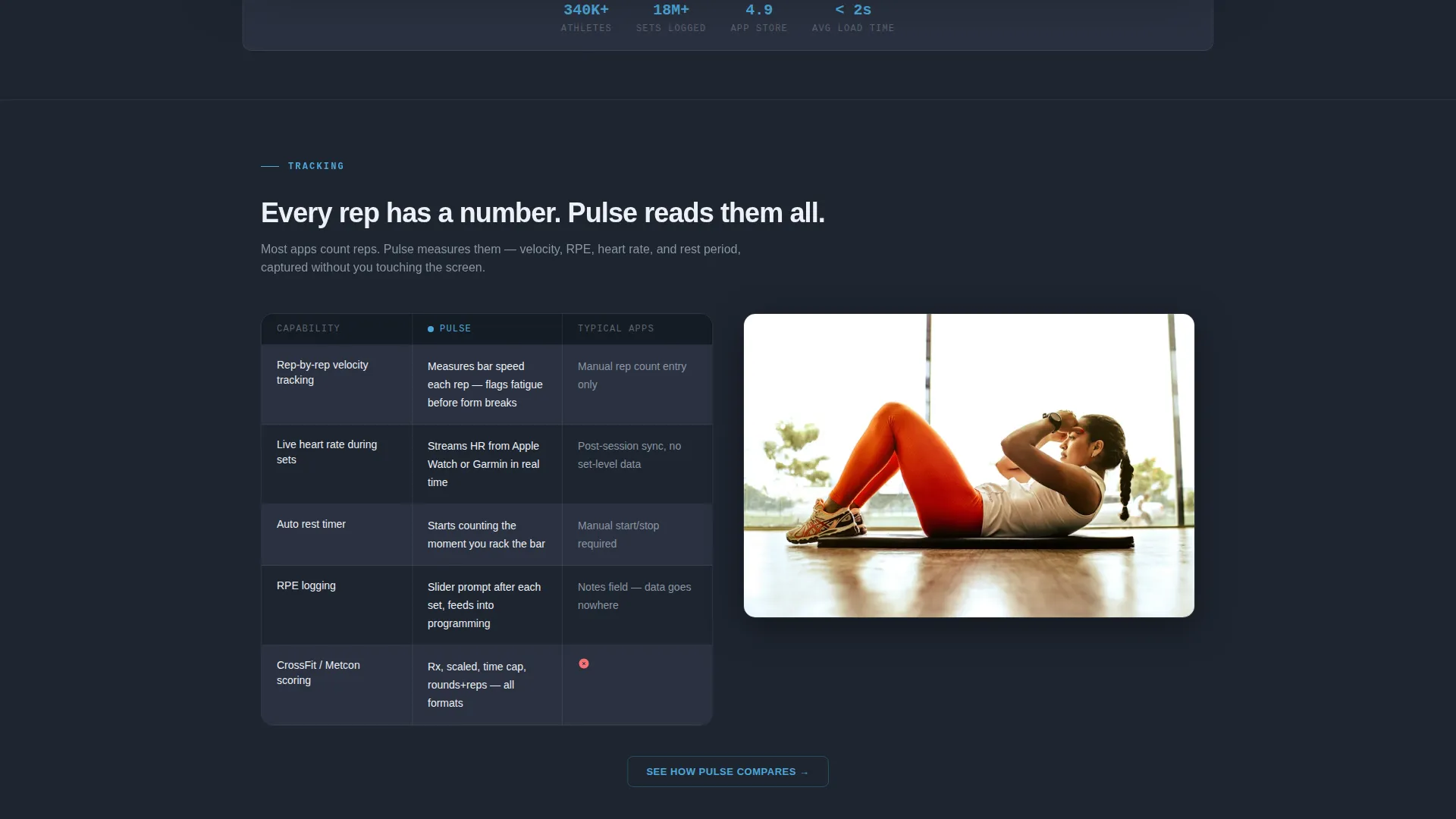The image size is (1456, 819).
Task: Open the sit-up workout photo
Action: (x=969, y=466)
